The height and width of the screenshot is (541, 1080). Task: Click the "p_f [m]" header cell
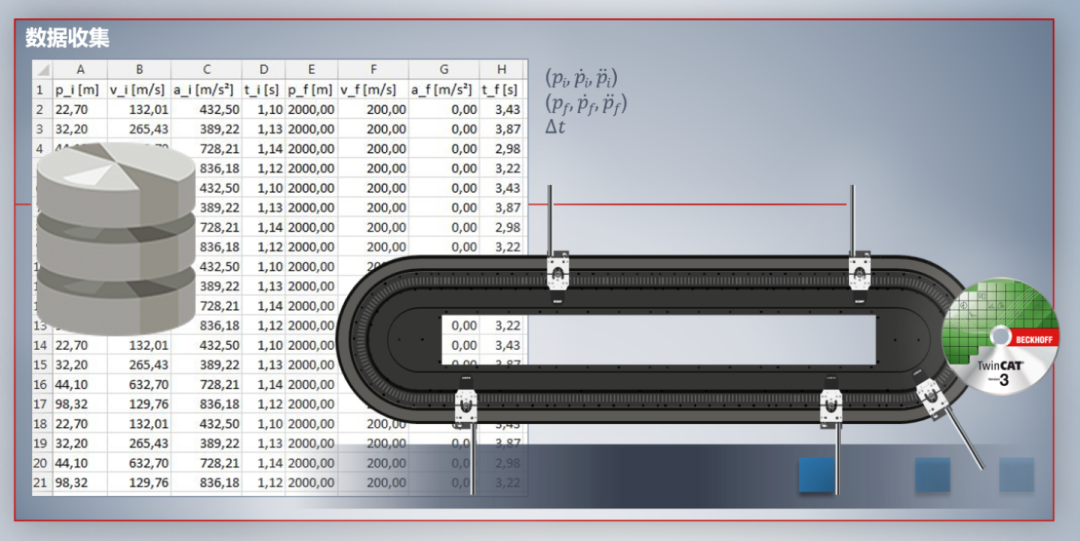311,90
